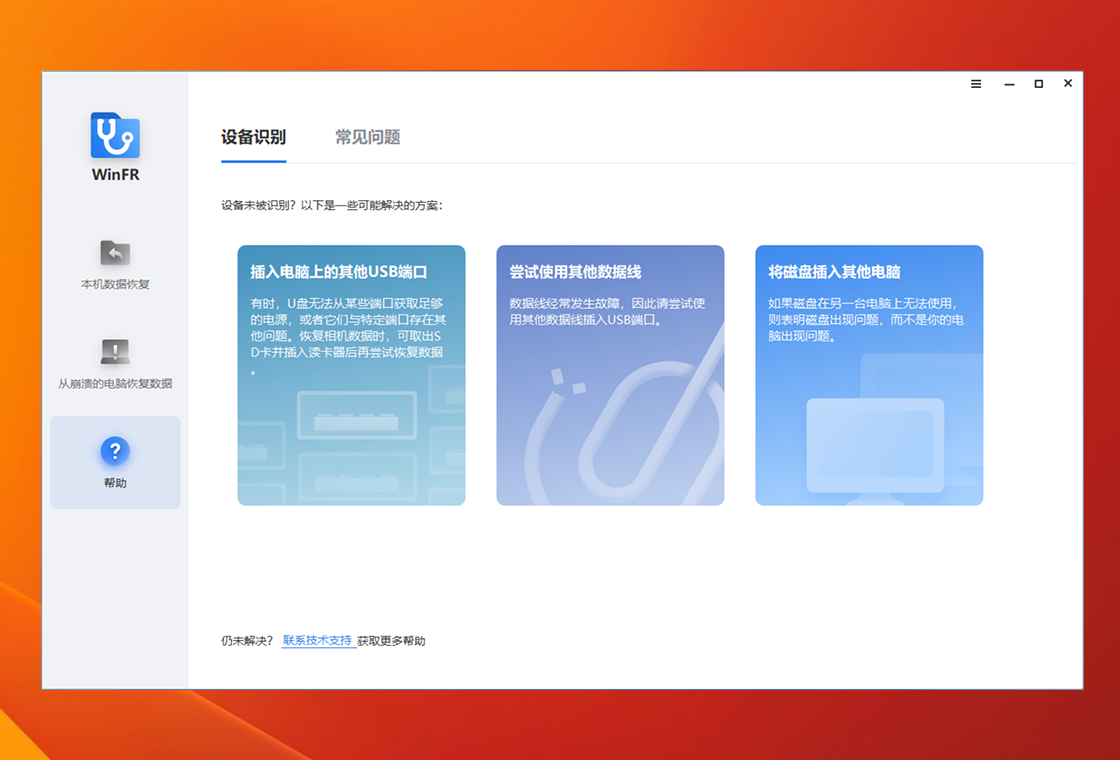1120x760 pixels.
Task: Click the 本机数据恢复 label
Action: [115, 284]
